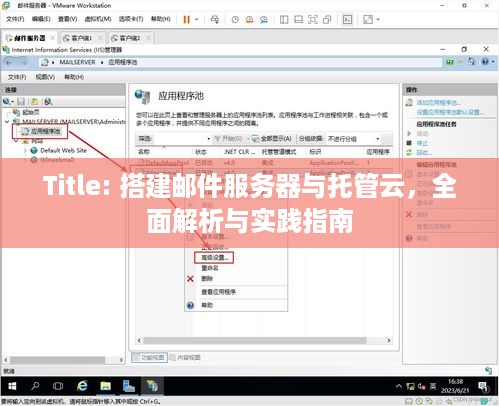
Task: Click 全部显示(A) button in filter bar
Action: (272, 139)
